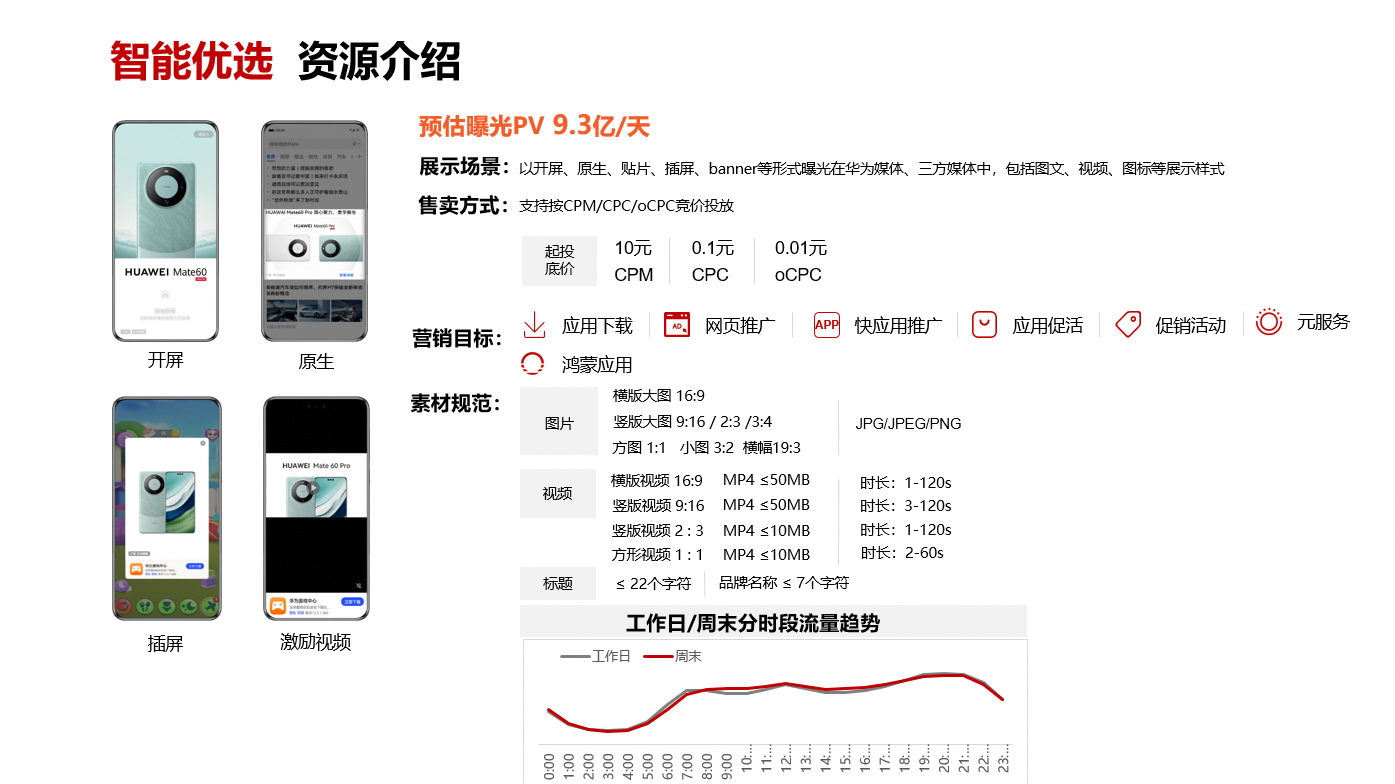Screen dimensions: 1395x784
Task: Click the 网页推广 text label
Action: click(x=740, y=326)
